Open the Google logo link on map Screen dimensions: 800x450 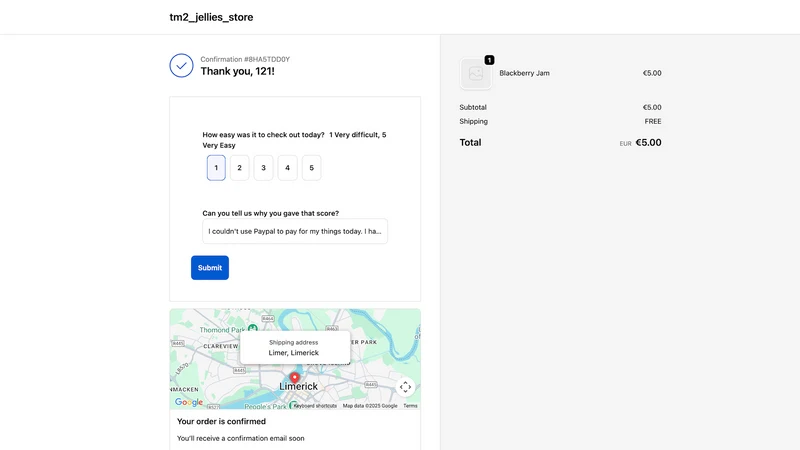click(x=189, y=402)
